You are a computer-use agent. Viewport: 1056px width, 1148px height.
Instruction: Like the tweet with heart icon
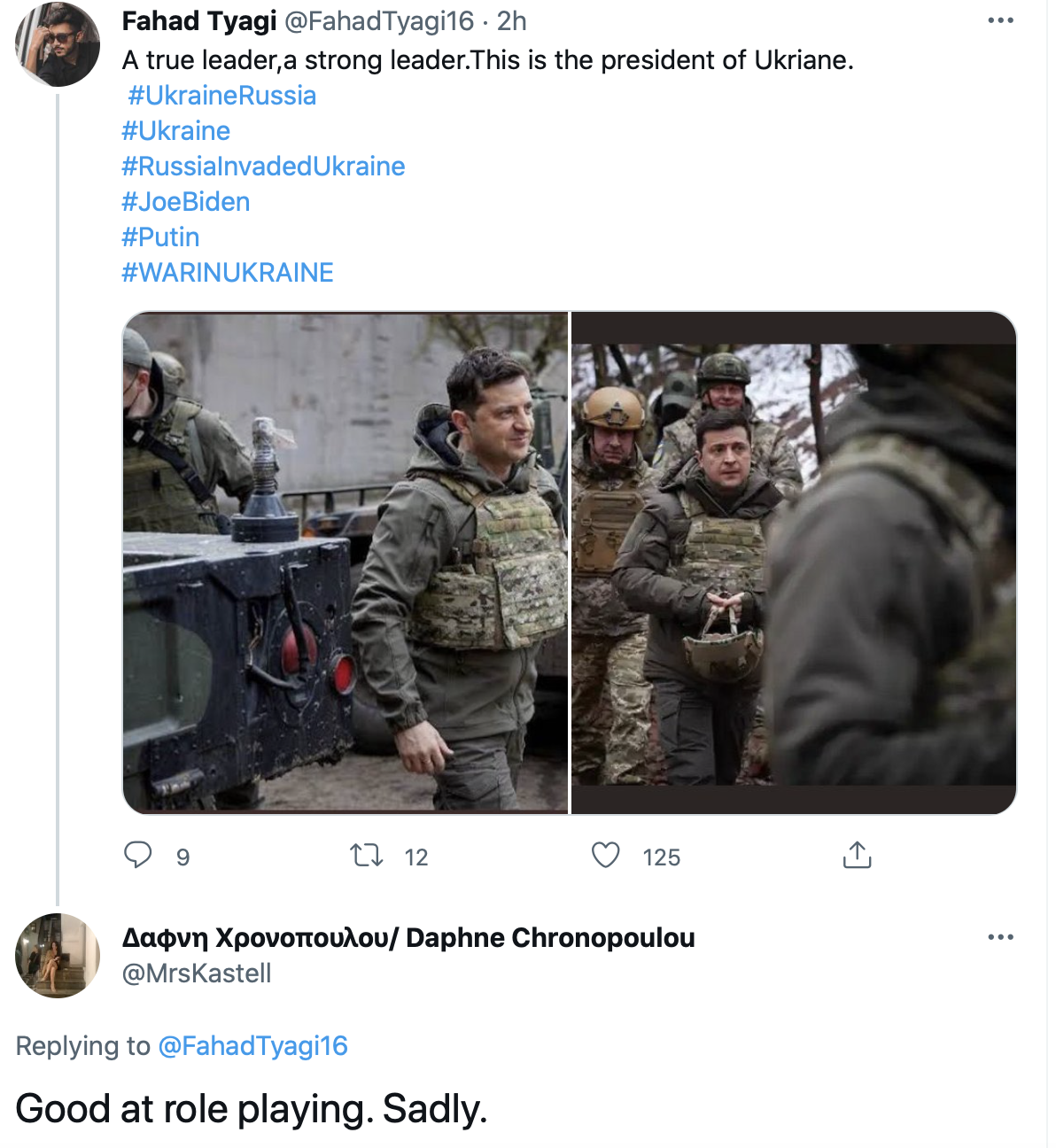[x=606, y=856]
